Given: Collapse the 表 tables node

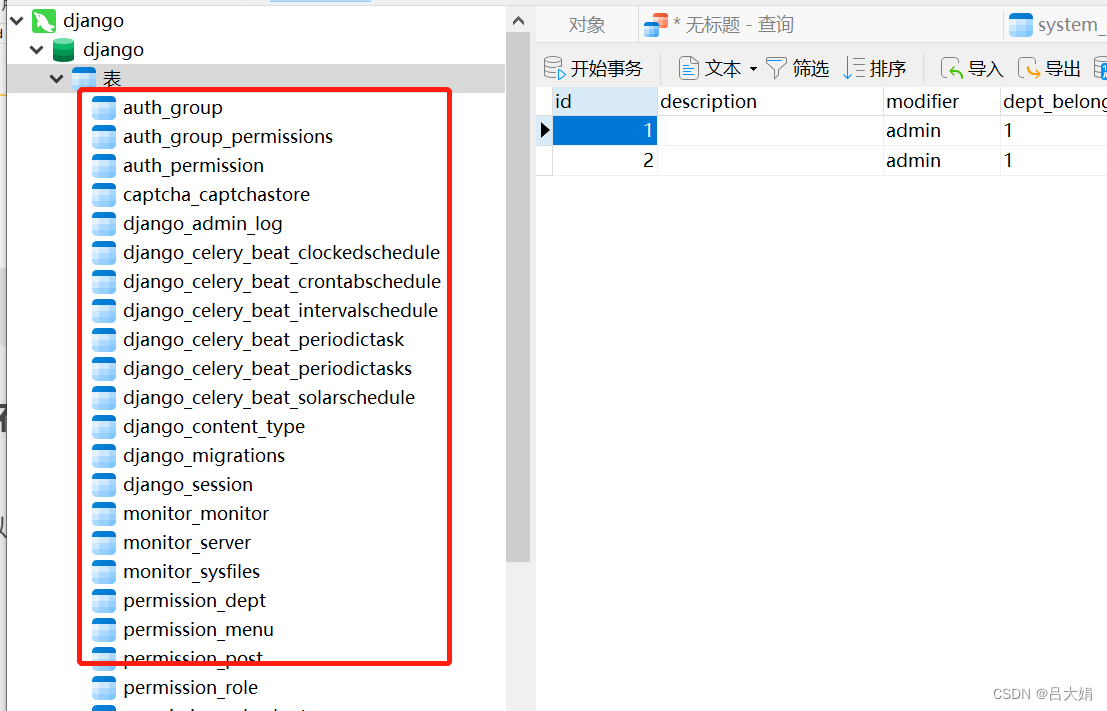Looking at the screenshot, I should (x=56, y=78).
